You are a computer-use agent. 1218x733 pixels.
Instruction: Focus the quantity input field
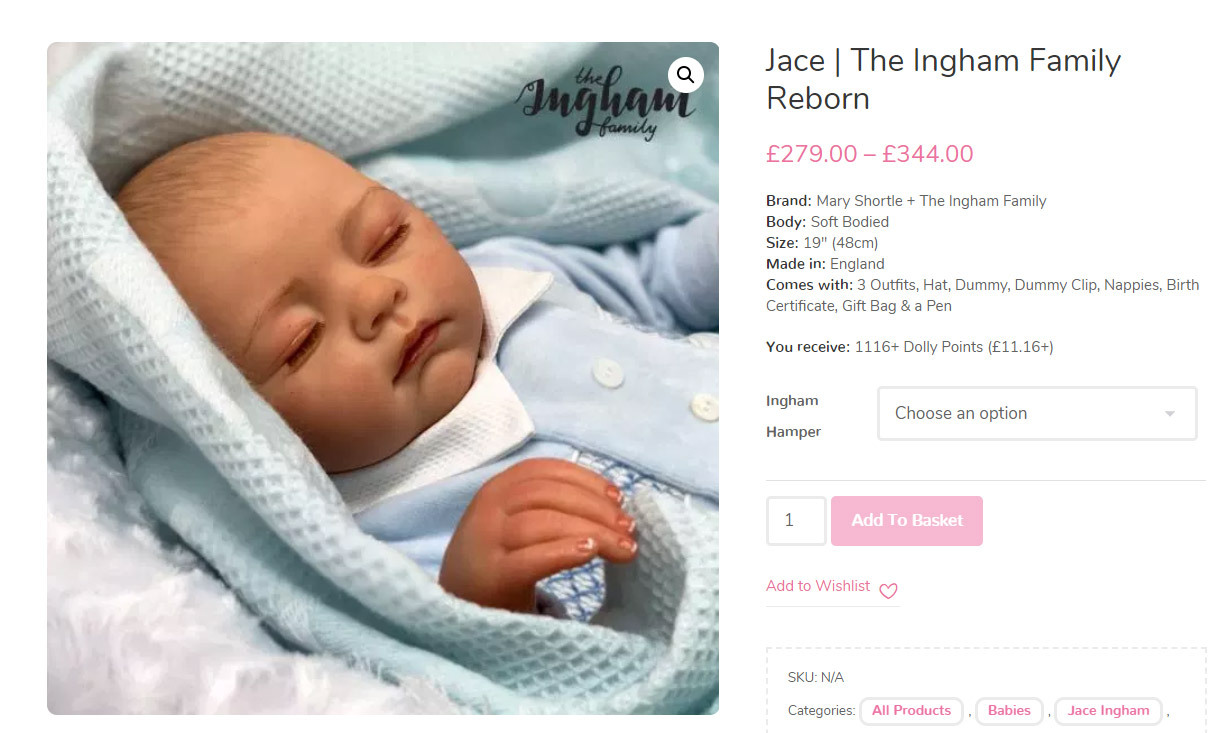pos(796,521)
